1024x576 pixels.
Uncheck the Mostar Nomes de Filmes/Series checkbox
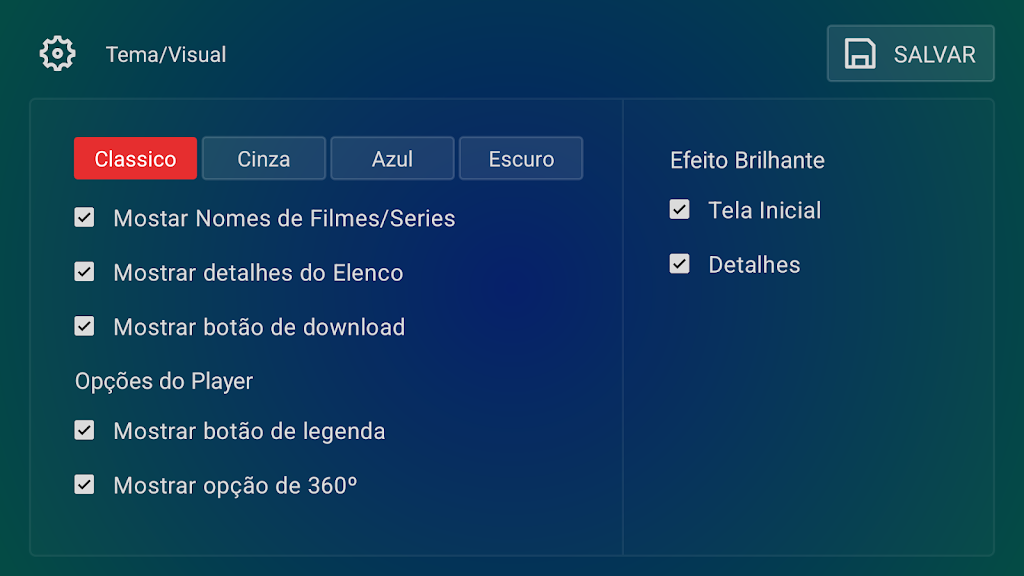click(85, 218)
